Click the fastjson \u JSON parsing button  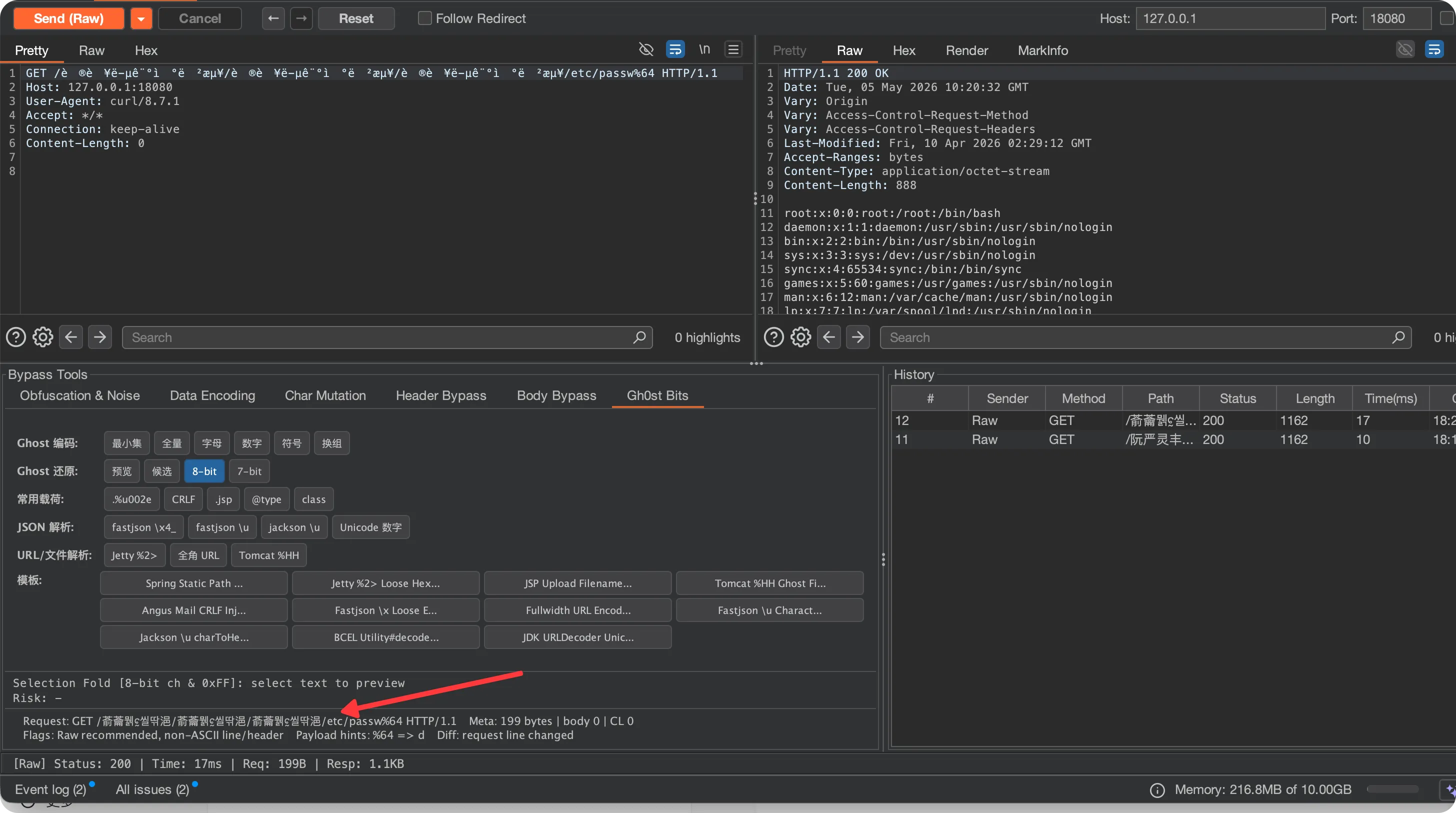click(x=222, y=527)
